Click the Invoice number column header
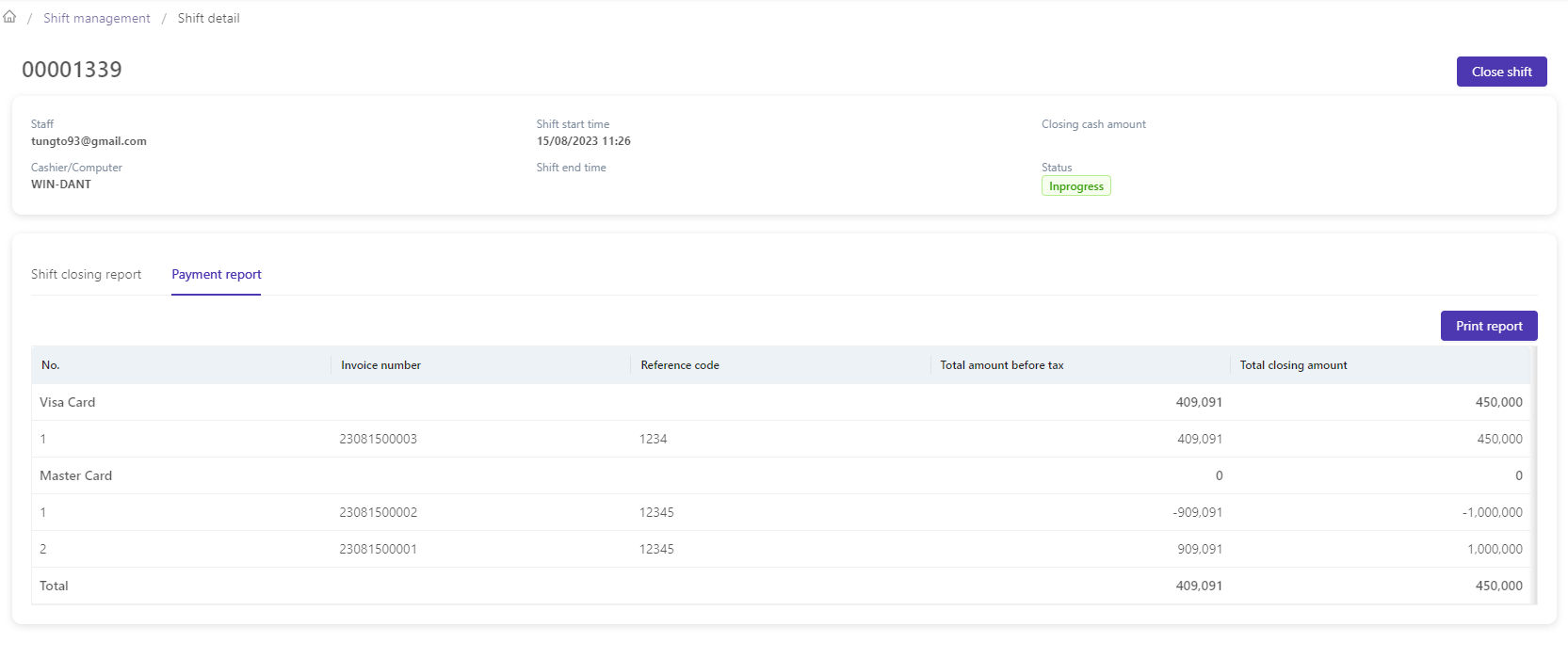This screenshot has width=1568, height=659. pos(380,365)
